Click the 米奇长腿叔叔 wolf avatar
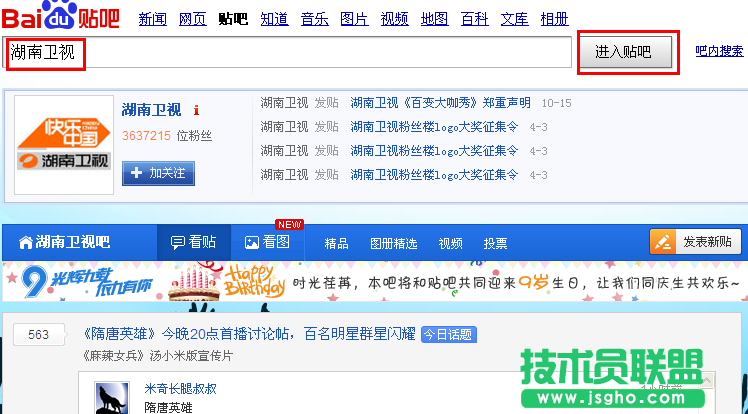The image size is (748, 414). point(112,398)
